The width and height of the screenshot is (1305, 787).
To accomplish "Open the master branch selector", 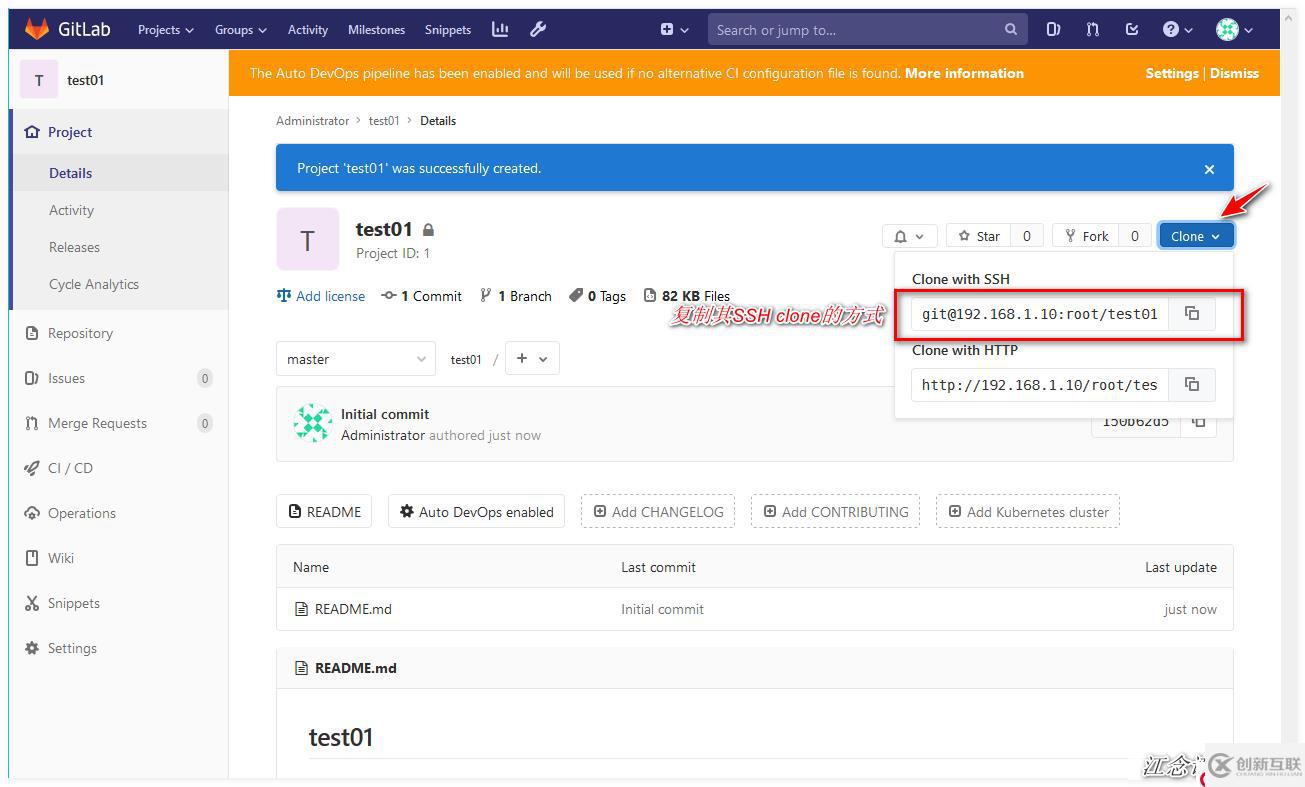I will 356,359.
